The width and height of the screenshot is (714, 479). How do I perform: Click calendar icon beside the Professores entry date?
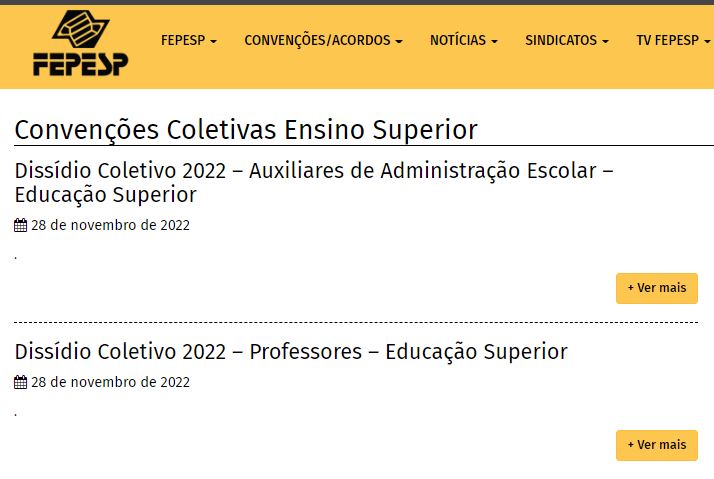(x=20, y=383)
